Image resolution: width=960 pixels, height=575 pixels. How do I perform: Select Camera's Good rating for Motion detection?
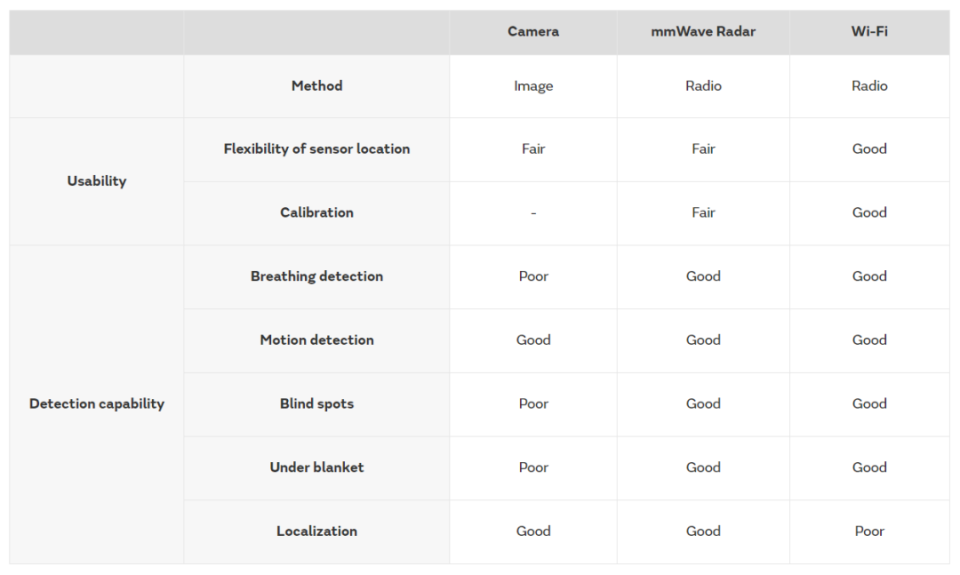coord(533,340)
